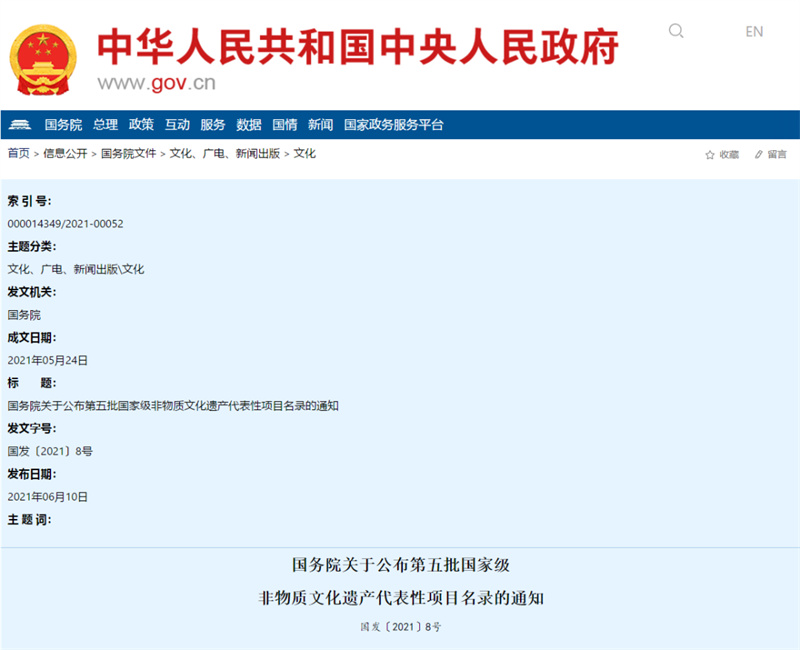Screen dimensions: 800x650
Task: Click the 留言 pencil icon
Action: (759, 155)
